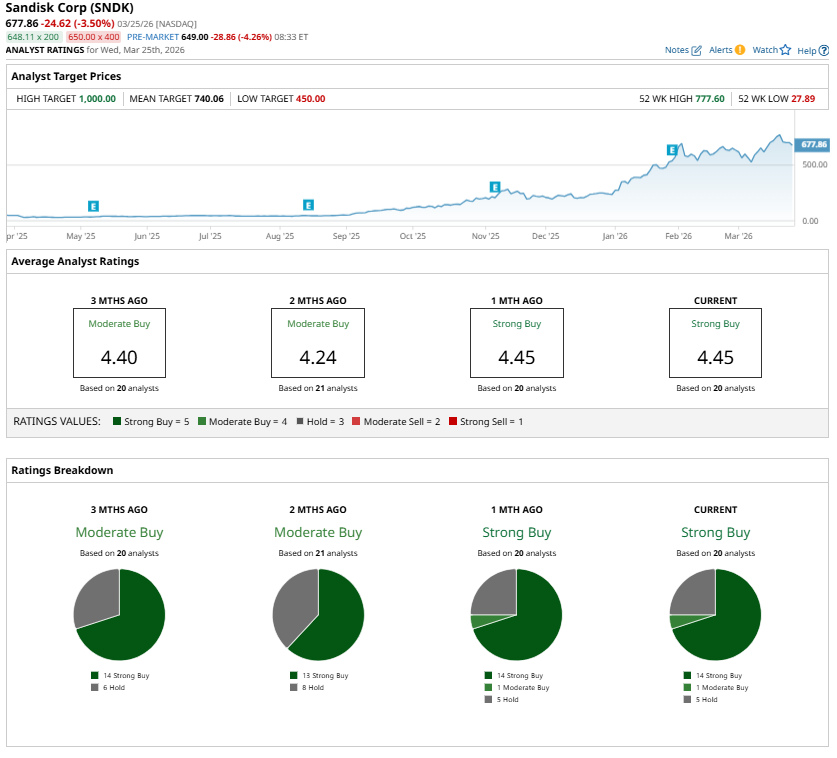Click the 52 WK LOW 27.89 value
Screen dimensions: 837x758
(803, 99)
